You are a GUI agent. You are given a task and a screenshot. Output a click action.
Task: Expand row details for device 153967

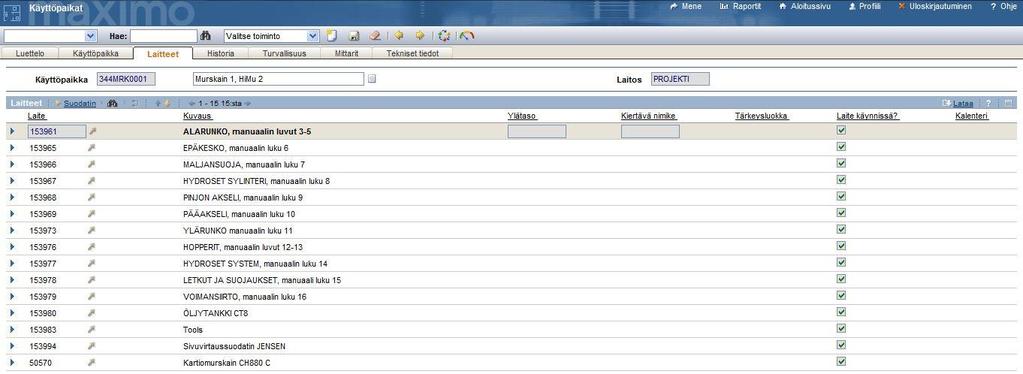(12, 181)
